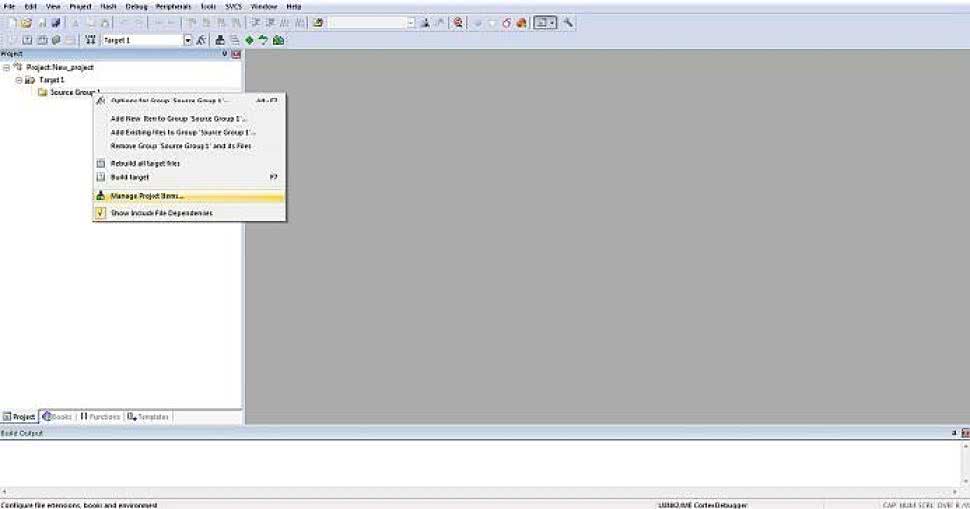The width and height of the screenshot is (970, 509).
Task: Select Rebuild all target files
Action: point(145,163)
